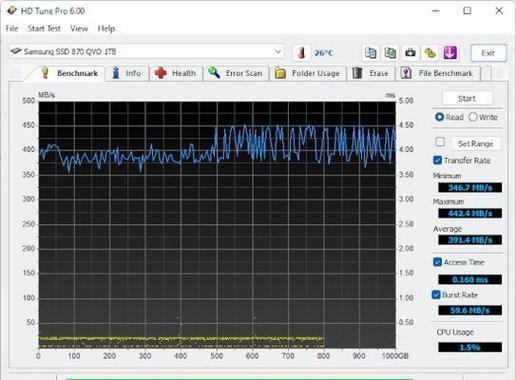Select the Write radio button

[x=483, y=117]
